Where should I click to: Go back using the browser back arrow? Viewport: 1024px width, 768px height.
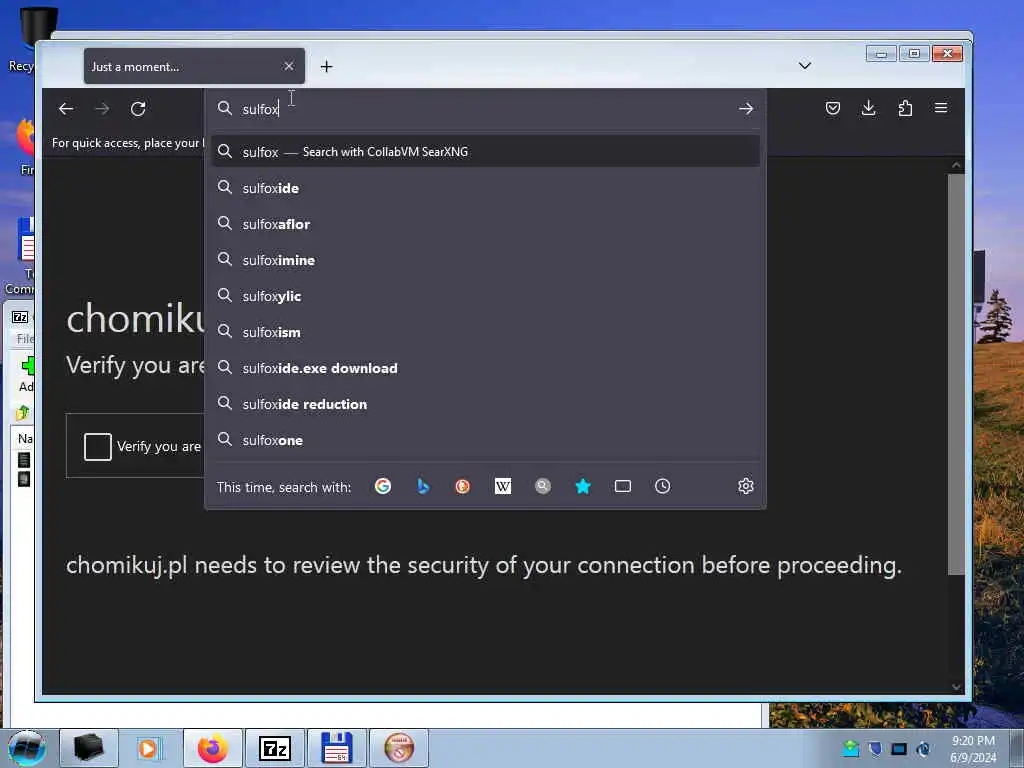66,108
